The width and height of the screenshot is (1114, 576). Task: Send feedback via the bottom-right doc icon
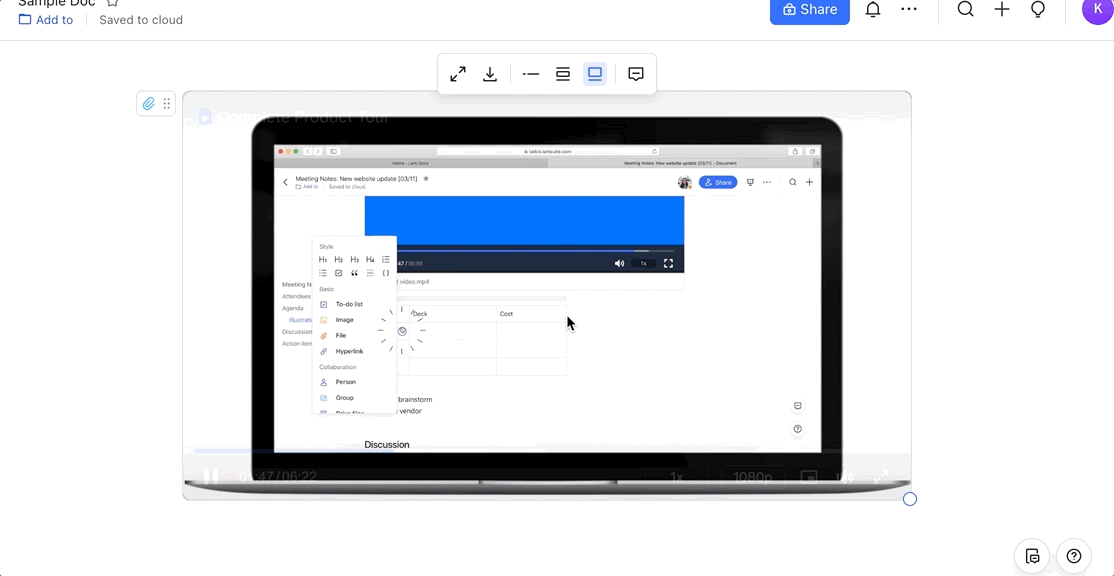point(1031,555)
